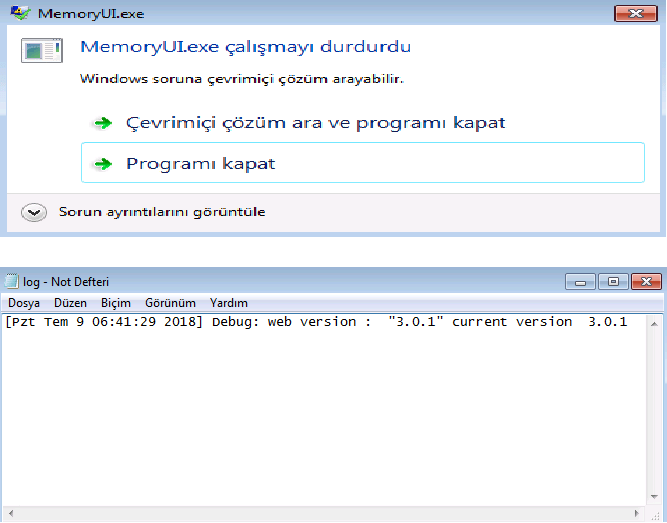Click the timestamp "06:41:29" in log
The image size is (667, 523).
(x=124, y=322)
